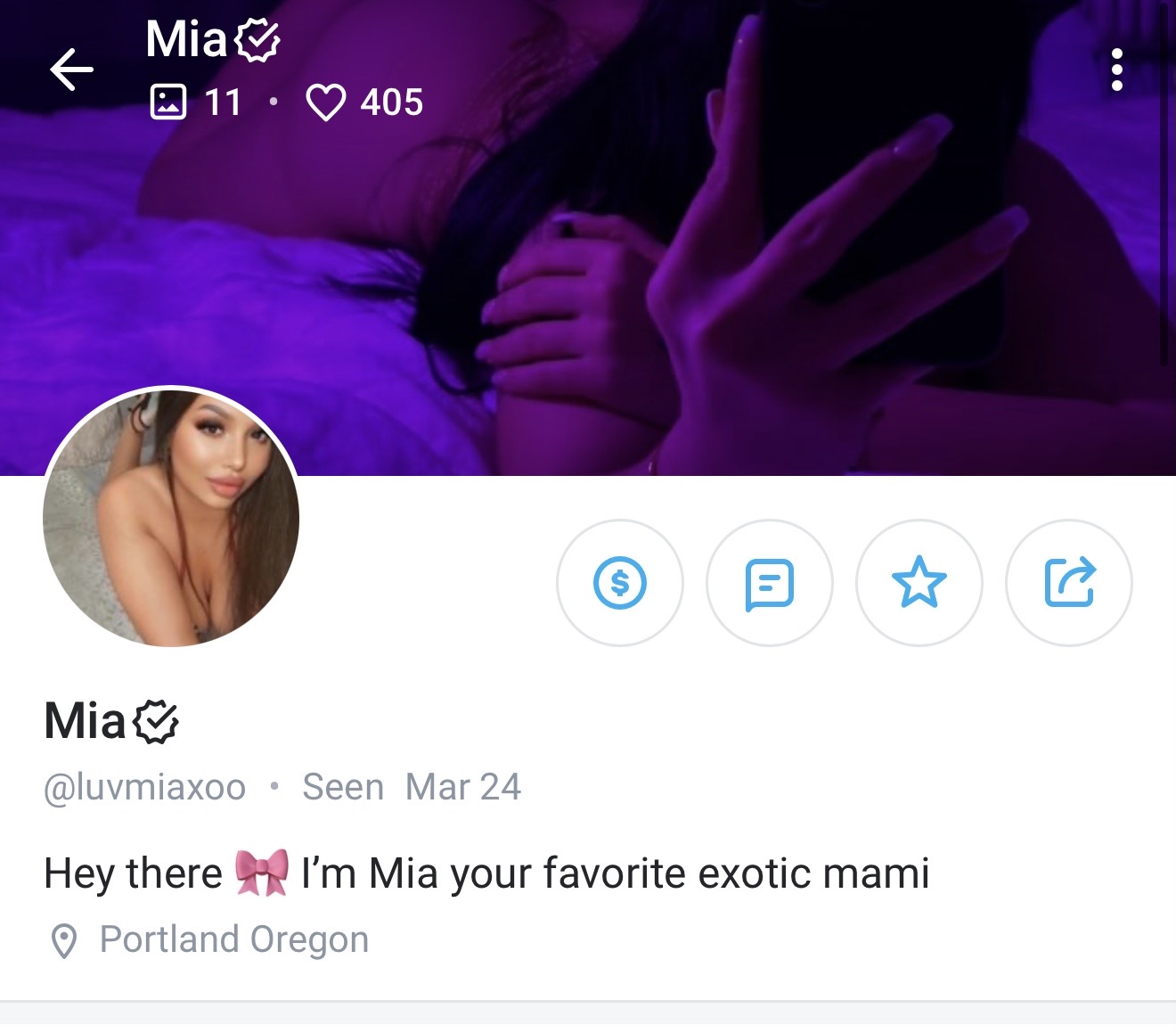
Task: Click the @luvmiaxoo username
Action: (x=144, y=787)
